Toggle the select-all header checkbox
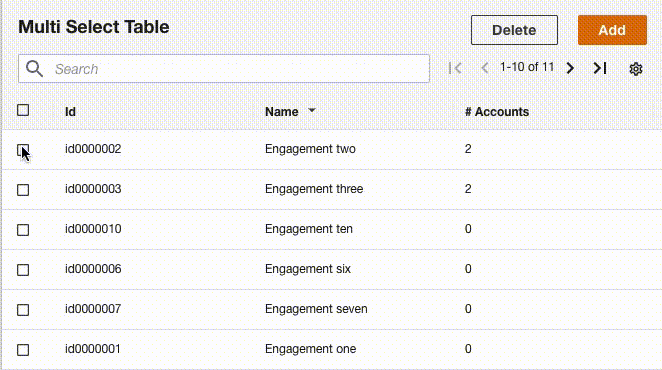 [x=23, y=110]
